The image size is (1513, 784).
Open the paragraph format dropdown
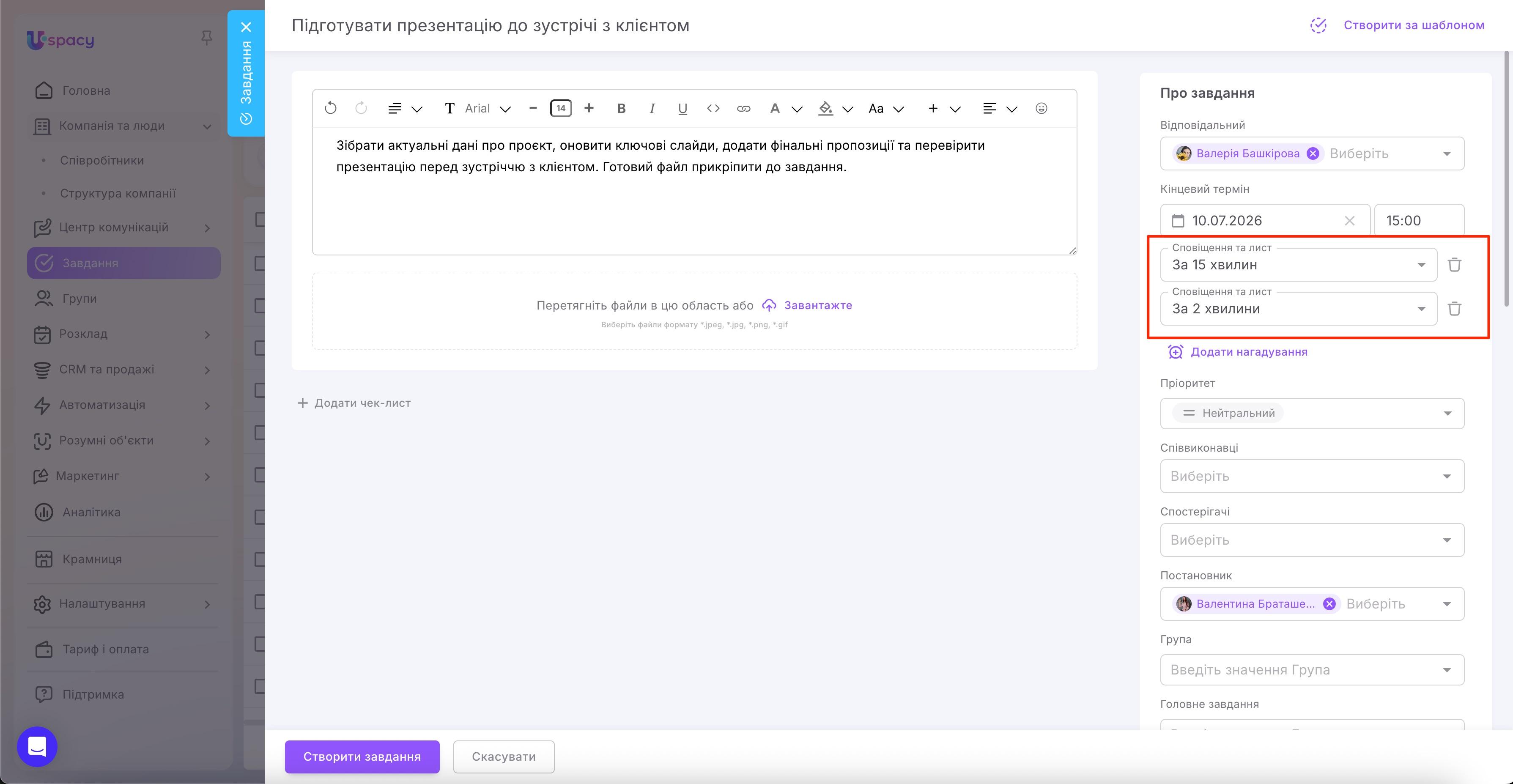[405, 109]
